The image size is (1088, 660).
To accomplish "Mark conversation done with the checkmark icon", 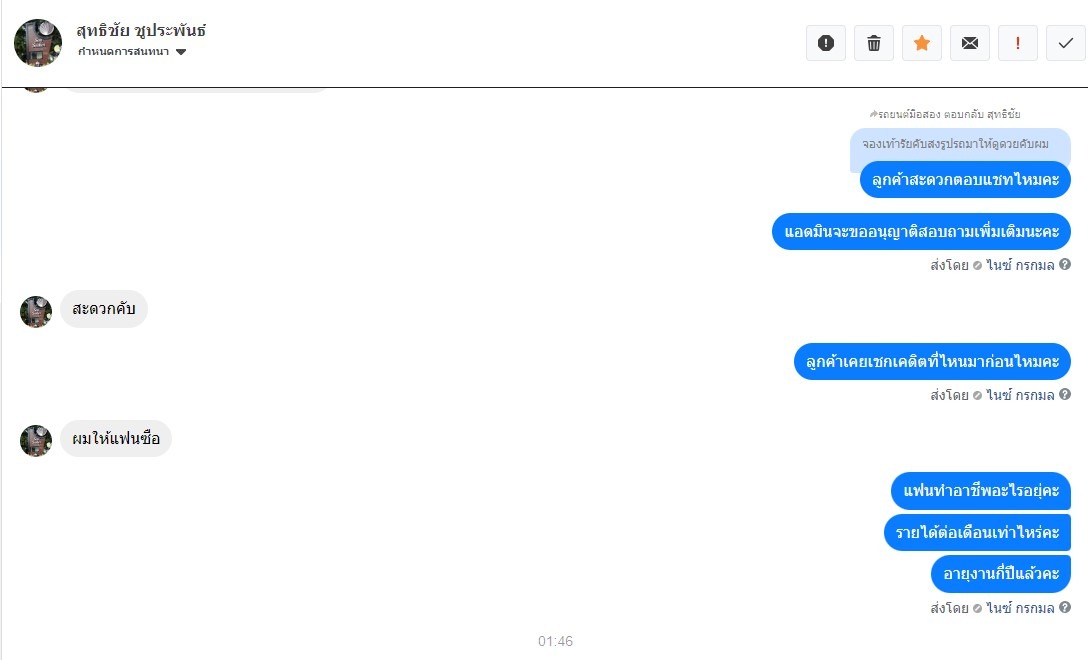I will coord(1066,43).
